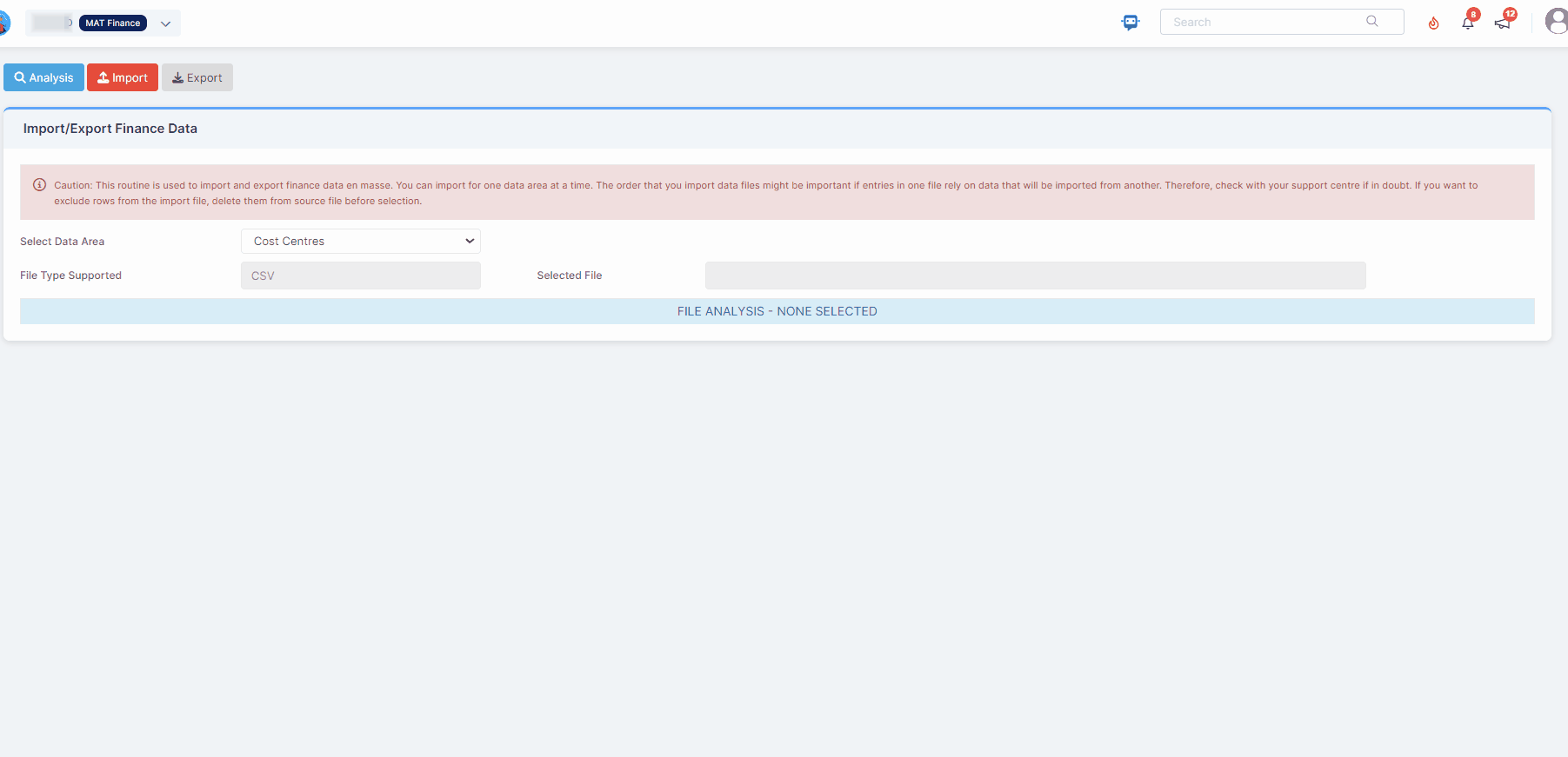Click the Analysis button

pos(43,77)
